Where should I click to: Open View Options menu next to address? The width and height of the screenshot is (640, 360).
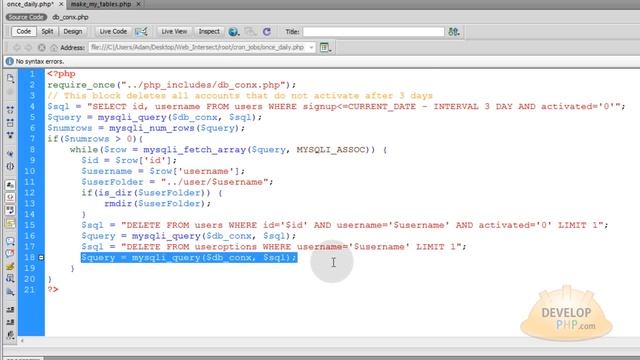click(x=325, y=48)
